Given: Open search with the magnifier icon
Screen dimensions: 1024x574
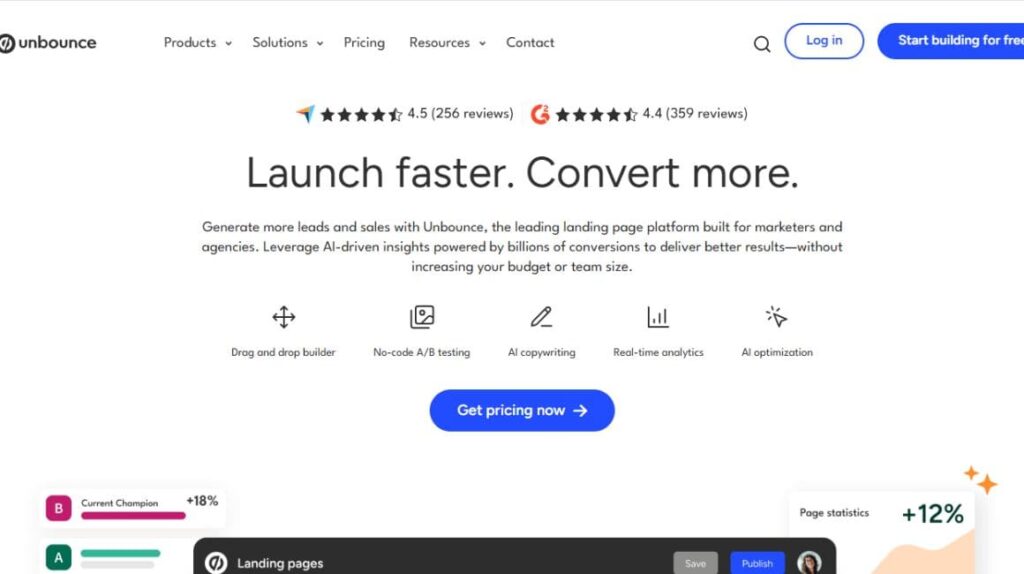Looking at the screenshot, I should 762,44.
